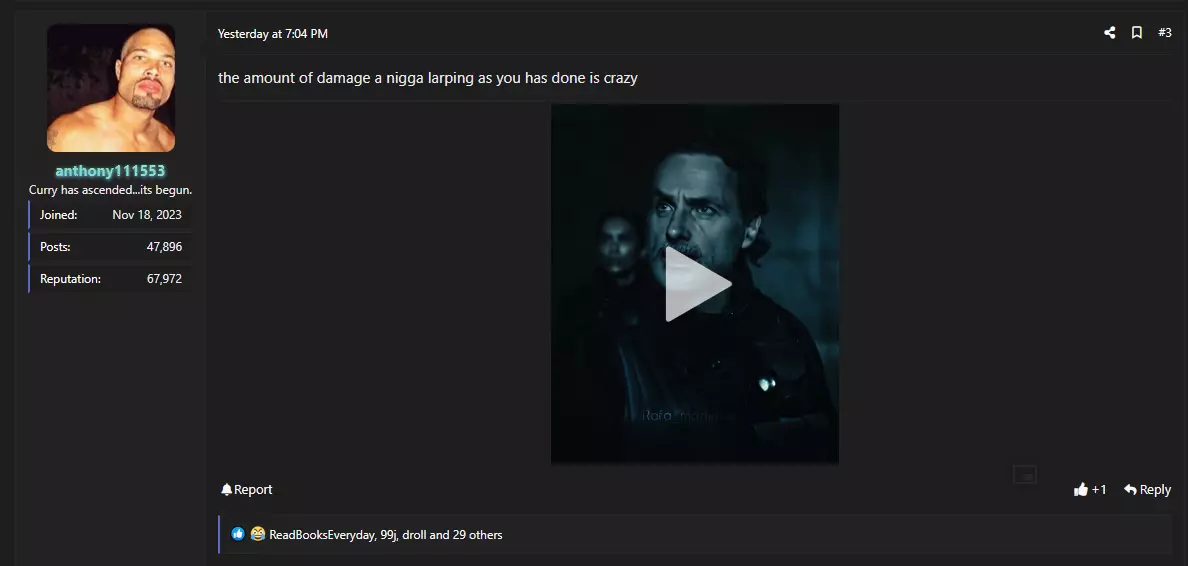Click the share icon on post #3
Image resolution: width=1188 pixels, height=566 pixels.
point(1109,33)
